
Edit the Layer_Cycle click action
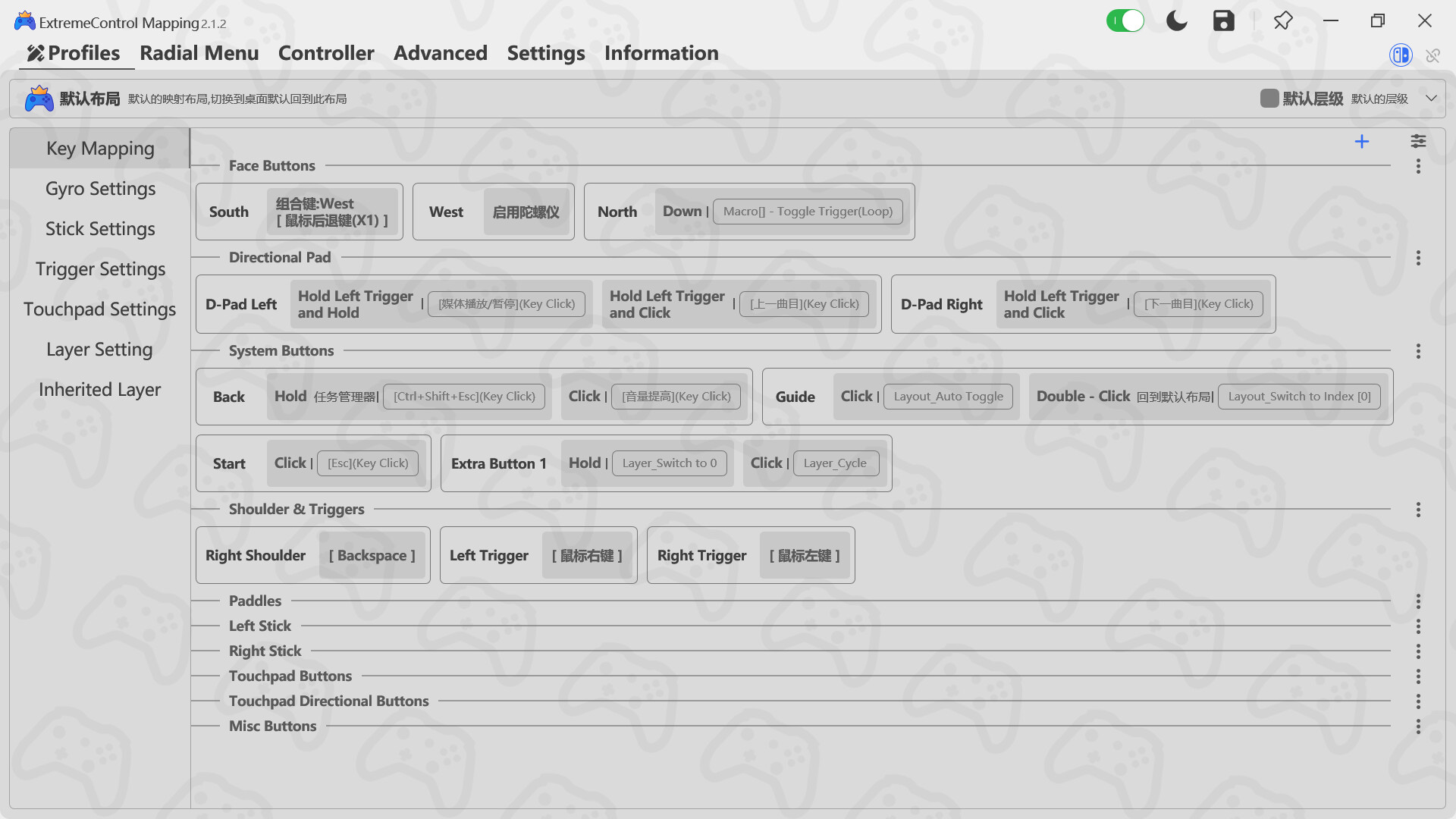pos(836,463)
